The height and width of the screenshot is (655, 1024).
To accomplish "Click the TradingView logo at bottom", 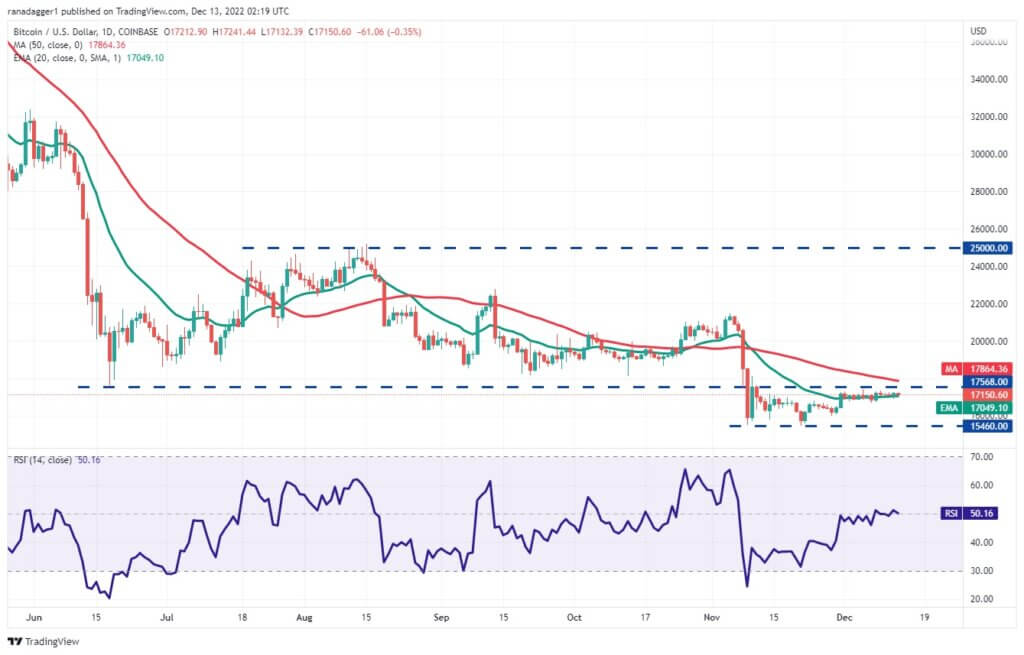I will 43,641.
